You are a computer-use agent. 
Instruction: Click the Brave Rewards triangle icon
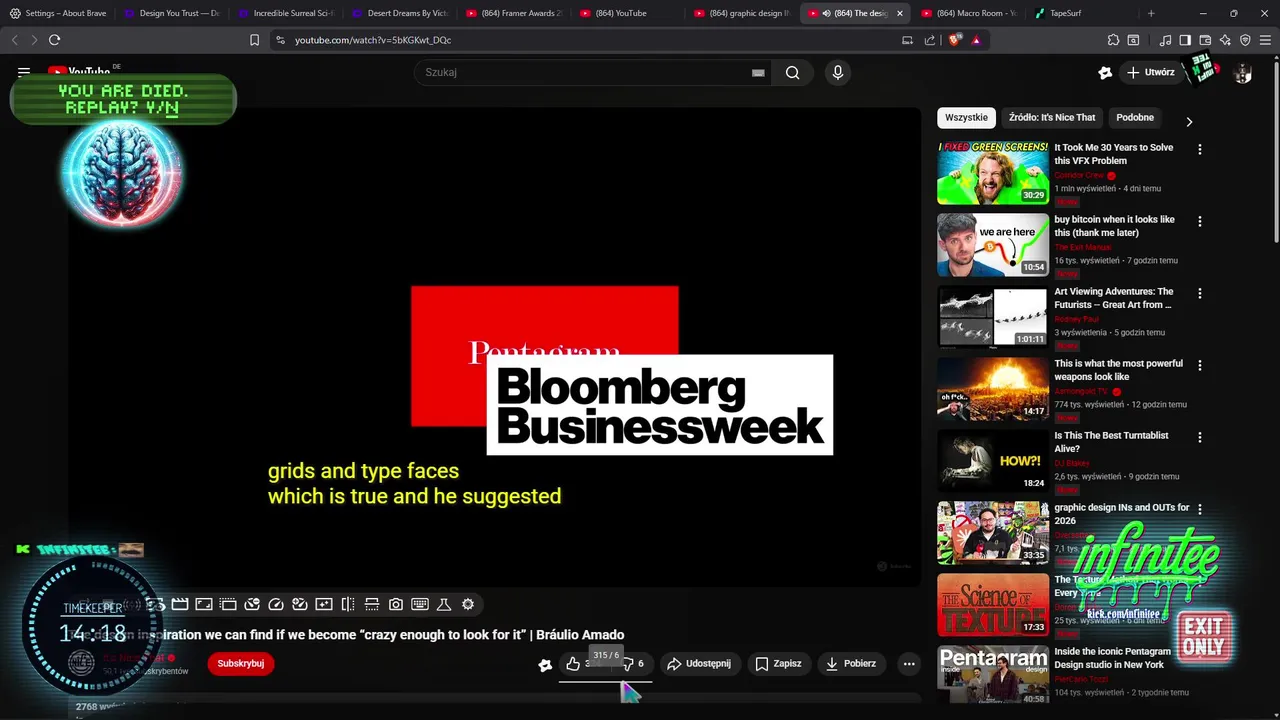tap(976, 40)
